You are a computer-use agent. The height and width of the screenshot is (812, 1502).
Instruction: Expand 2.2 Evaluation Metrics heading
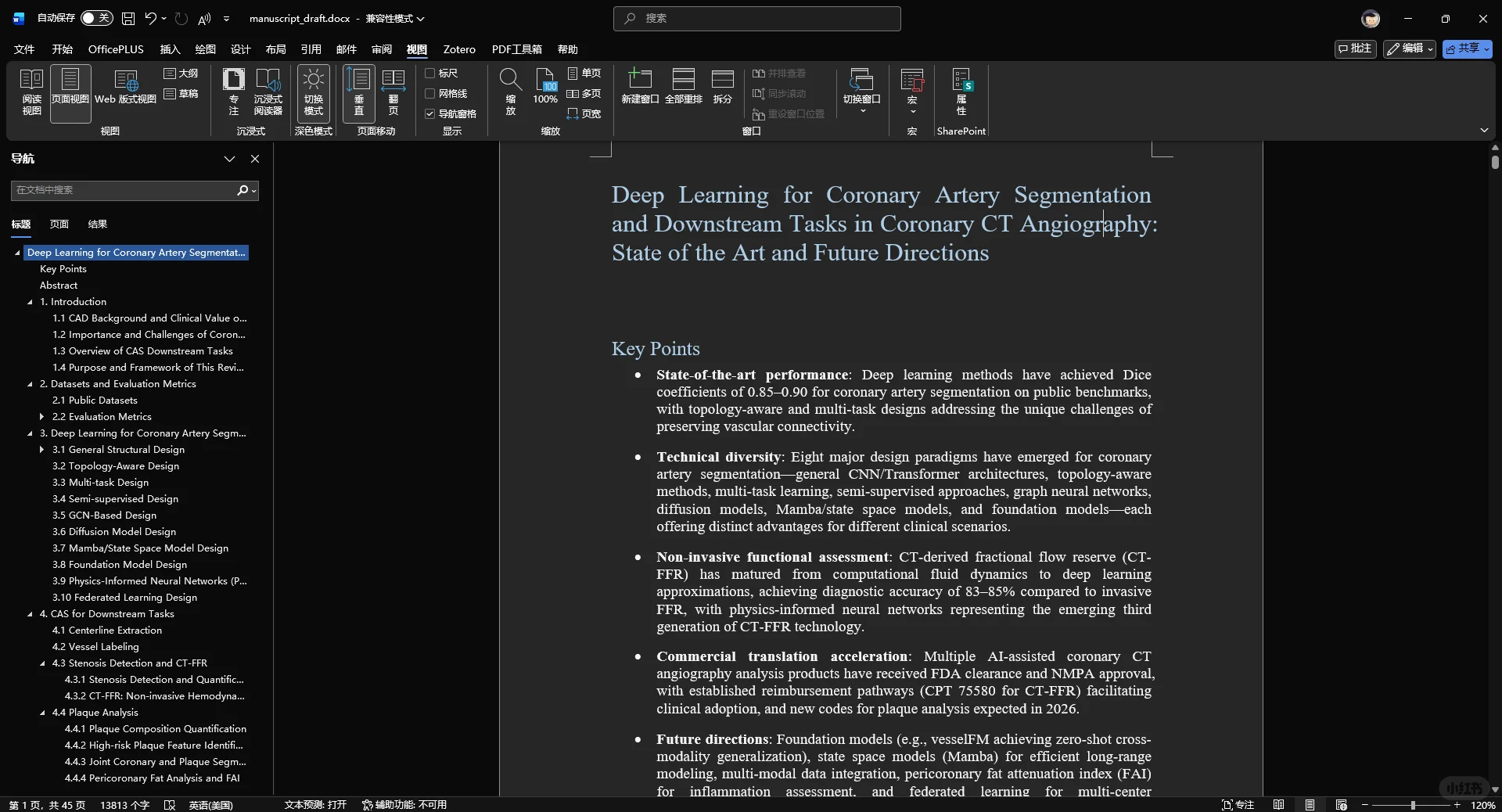click(42, 417)
